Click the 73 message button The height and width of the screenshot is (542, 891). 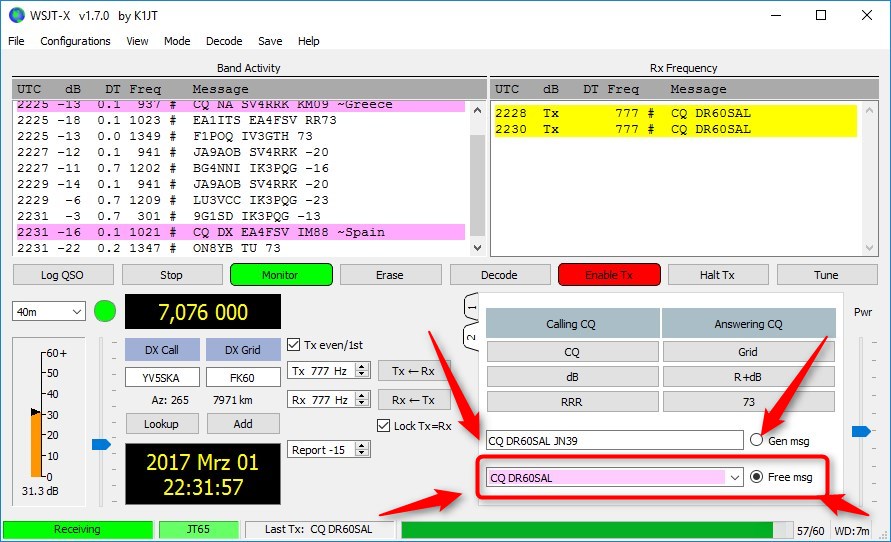(x=748, y=402)
